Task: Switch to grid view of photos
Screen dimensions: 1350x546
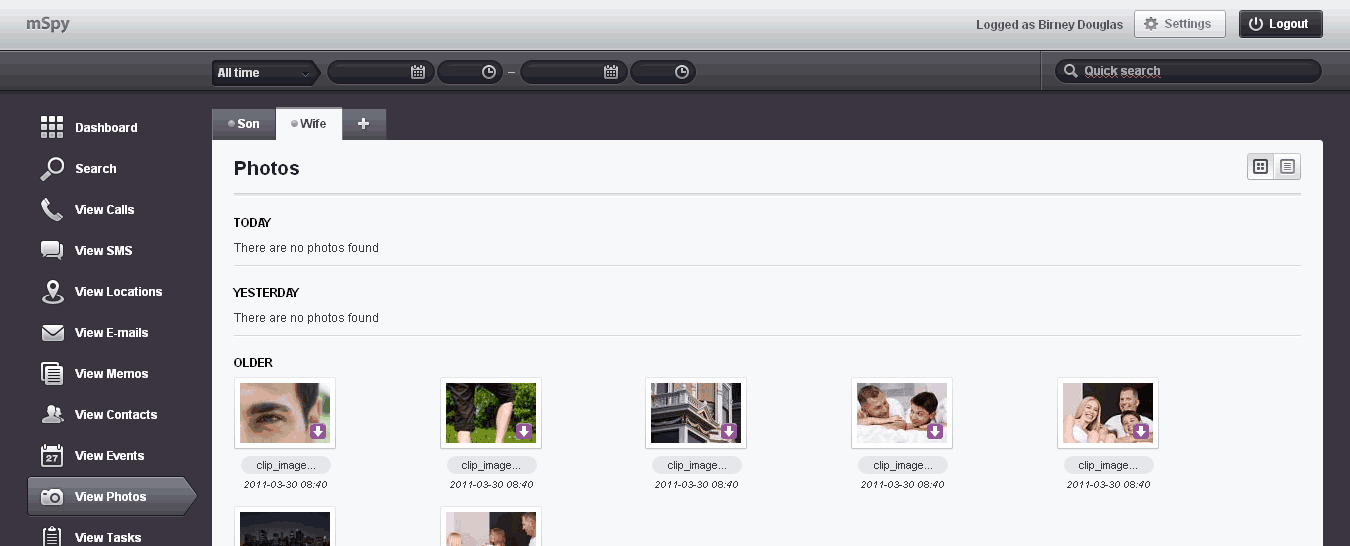Action: (x=1260, y=167)
